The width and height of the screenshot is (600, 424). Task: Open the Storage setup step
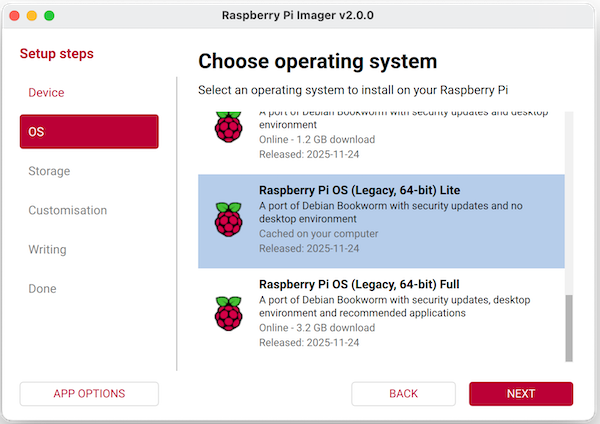[x=49, y=171]
